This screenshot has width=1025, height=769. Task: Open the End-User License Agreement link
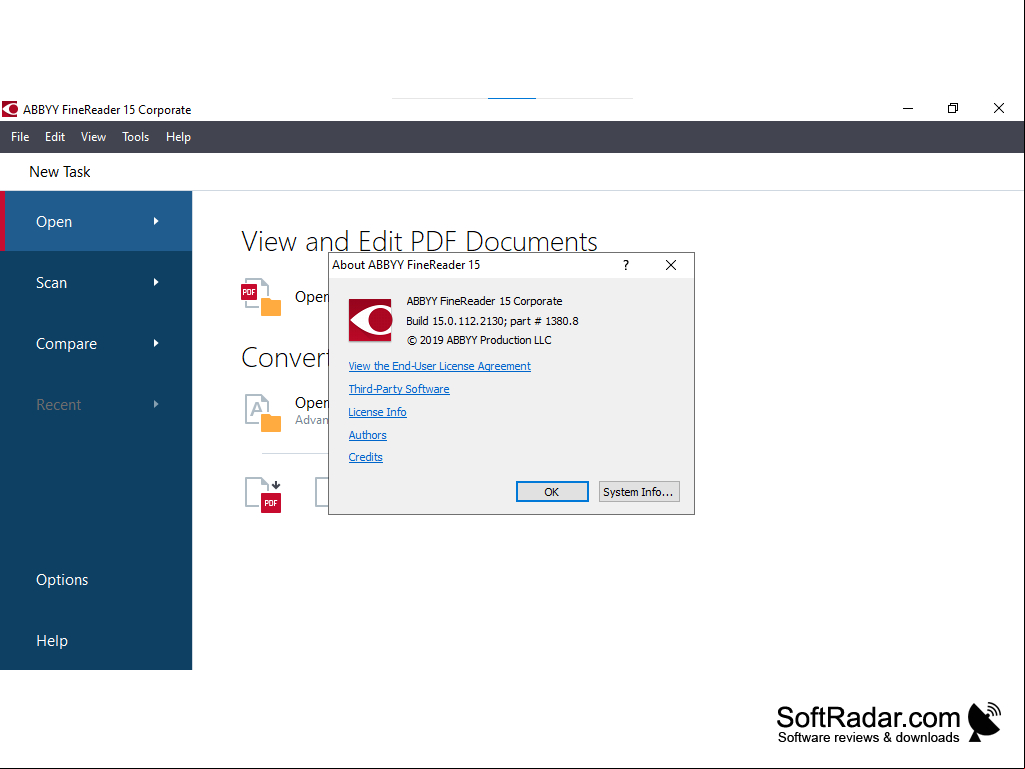(x=439, y=366)
